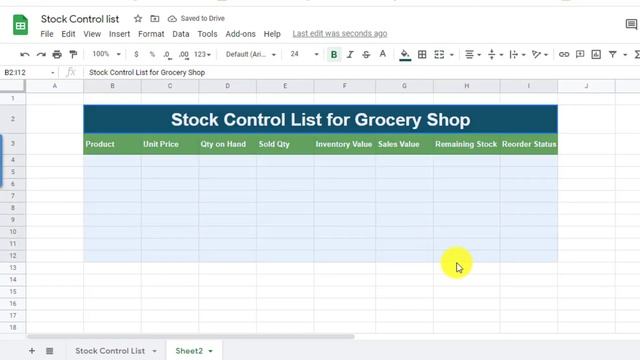
Task: Star the document
Action: 138,18
